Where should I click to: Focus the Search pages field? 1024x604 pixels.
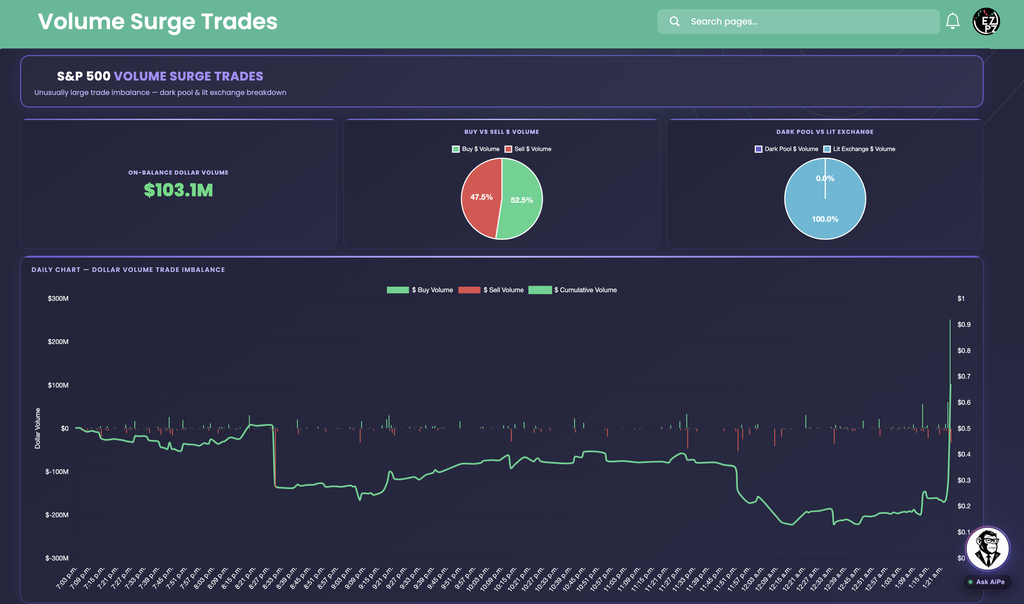[798, 22]
